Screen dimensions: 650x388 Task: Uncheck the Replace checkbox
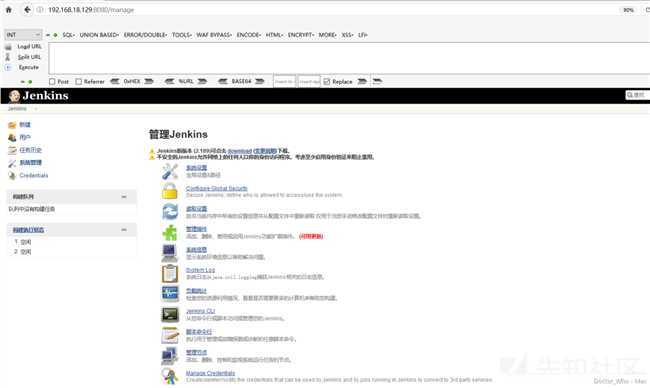327,82
